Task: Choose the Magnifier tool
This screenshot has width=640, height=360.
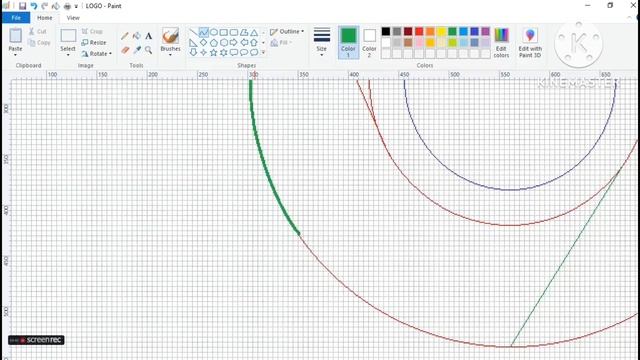Action: 149,50
